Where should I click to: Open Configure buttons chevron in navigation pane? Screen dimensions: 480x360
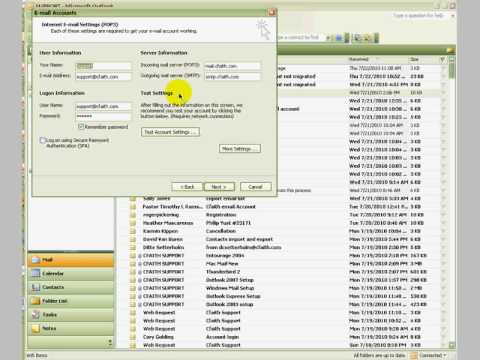[x=110, y=342]
